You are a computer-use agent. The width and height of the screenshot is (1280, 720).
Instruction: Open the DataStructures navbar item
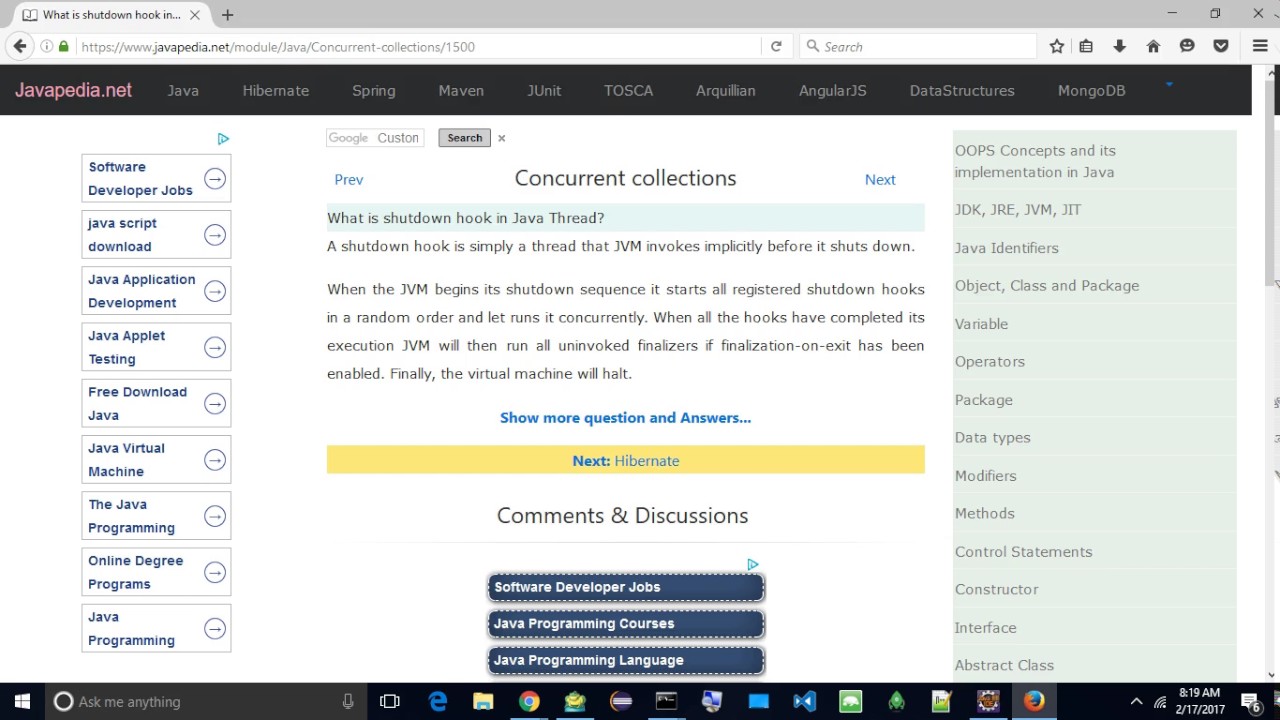coord(962,90)
